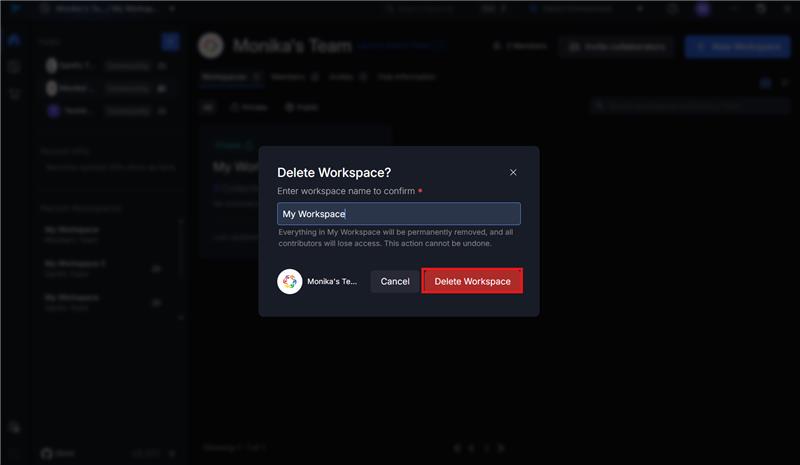Click the workspace search field behind the dialog

691,106
